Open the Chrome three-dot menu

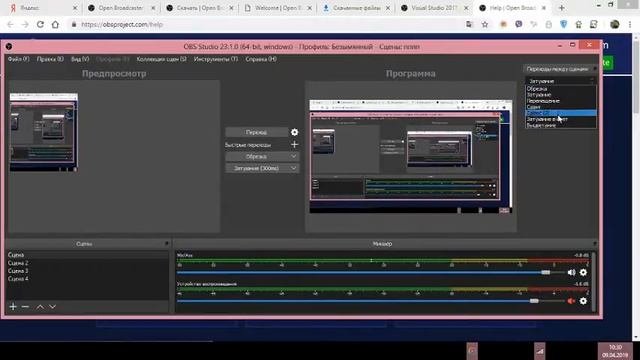(630, 24)
